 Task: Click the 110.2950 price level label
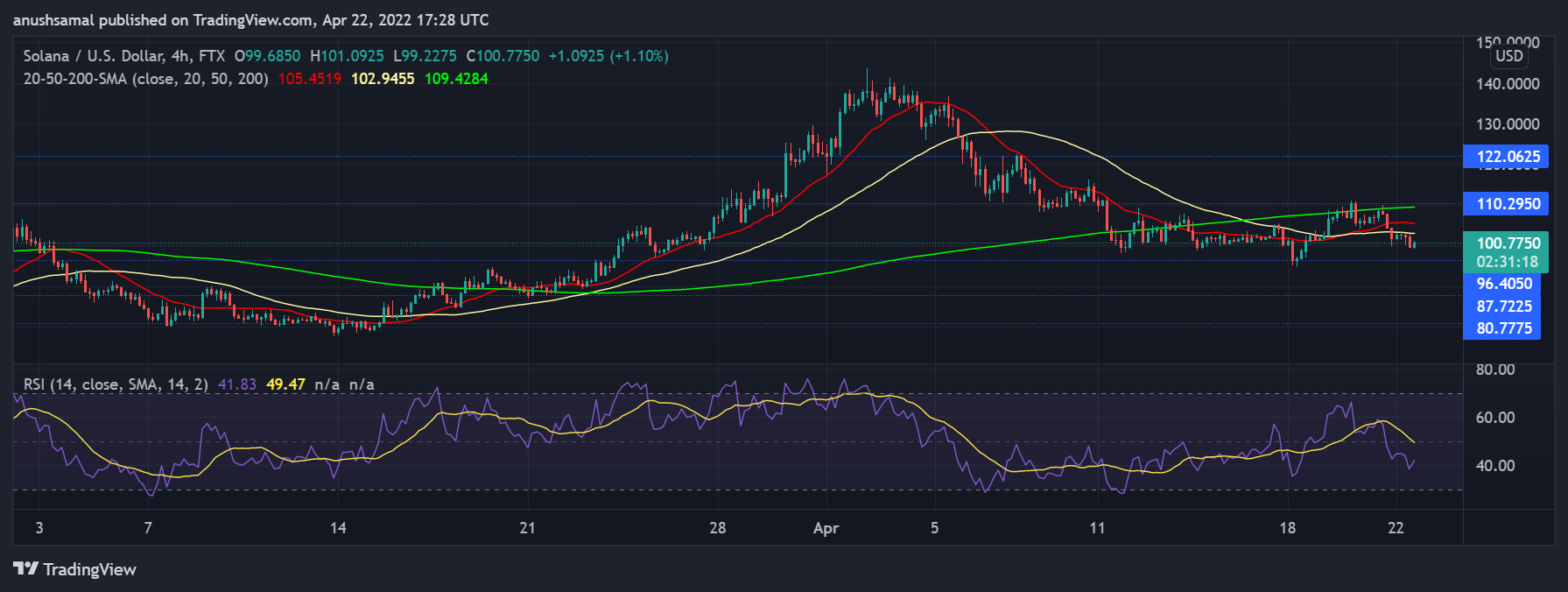tap(1508, 204)
